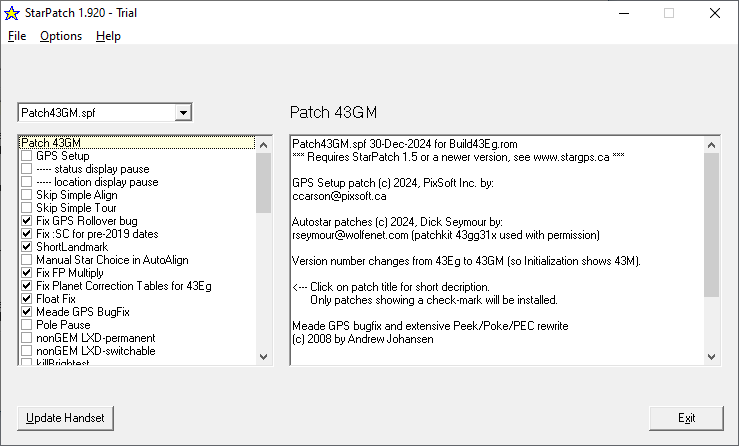The height and width of the screenshot is (446, 739).
Task: Select the 'Skip Simple Align' label
Action: point(77,195)
